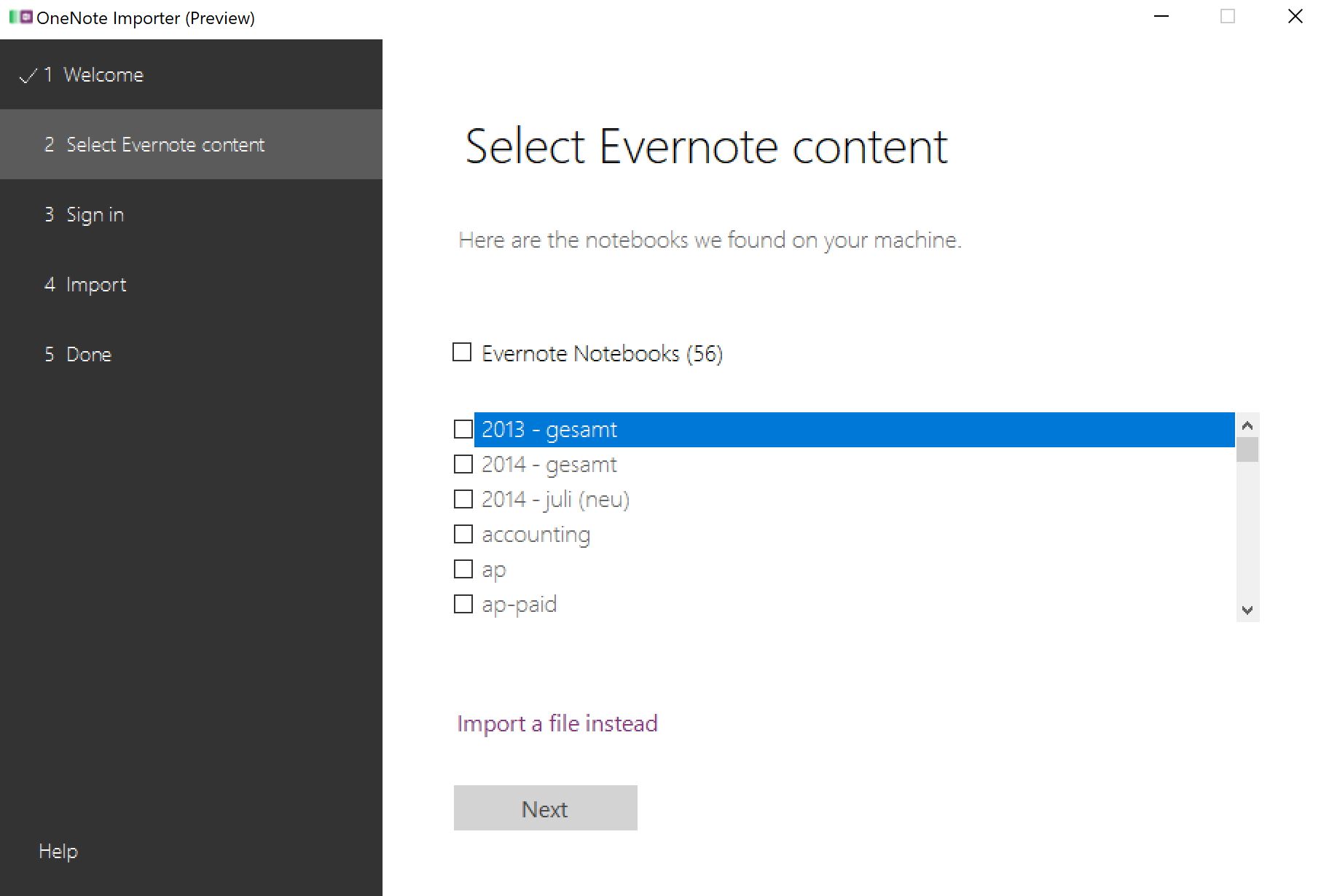Check the Evernote Notebooks (56) checkbox

tap(462, 353)
